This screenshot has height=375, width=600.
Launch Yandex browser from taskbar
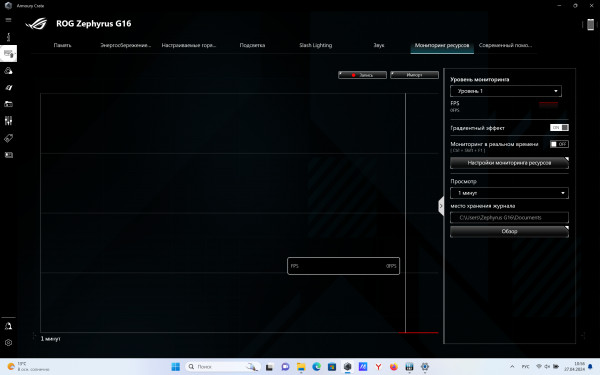(378, 367)
